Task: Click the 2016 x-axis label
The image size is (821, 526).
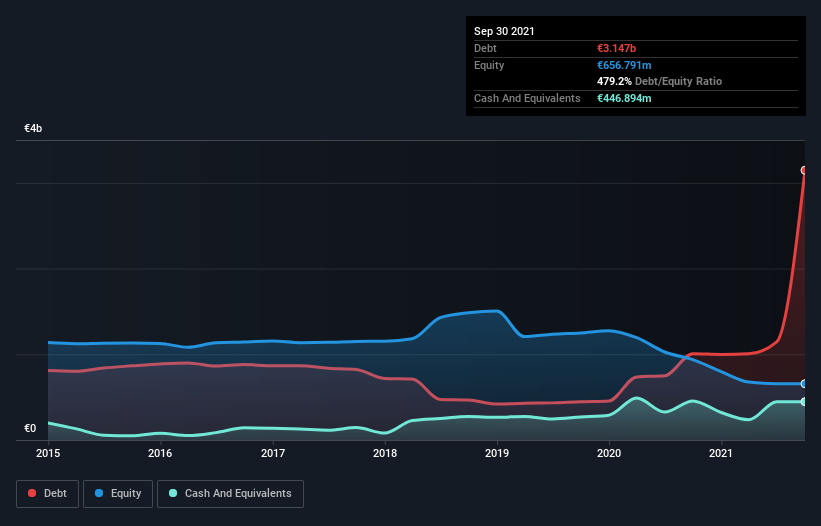Action: [160, 453]
